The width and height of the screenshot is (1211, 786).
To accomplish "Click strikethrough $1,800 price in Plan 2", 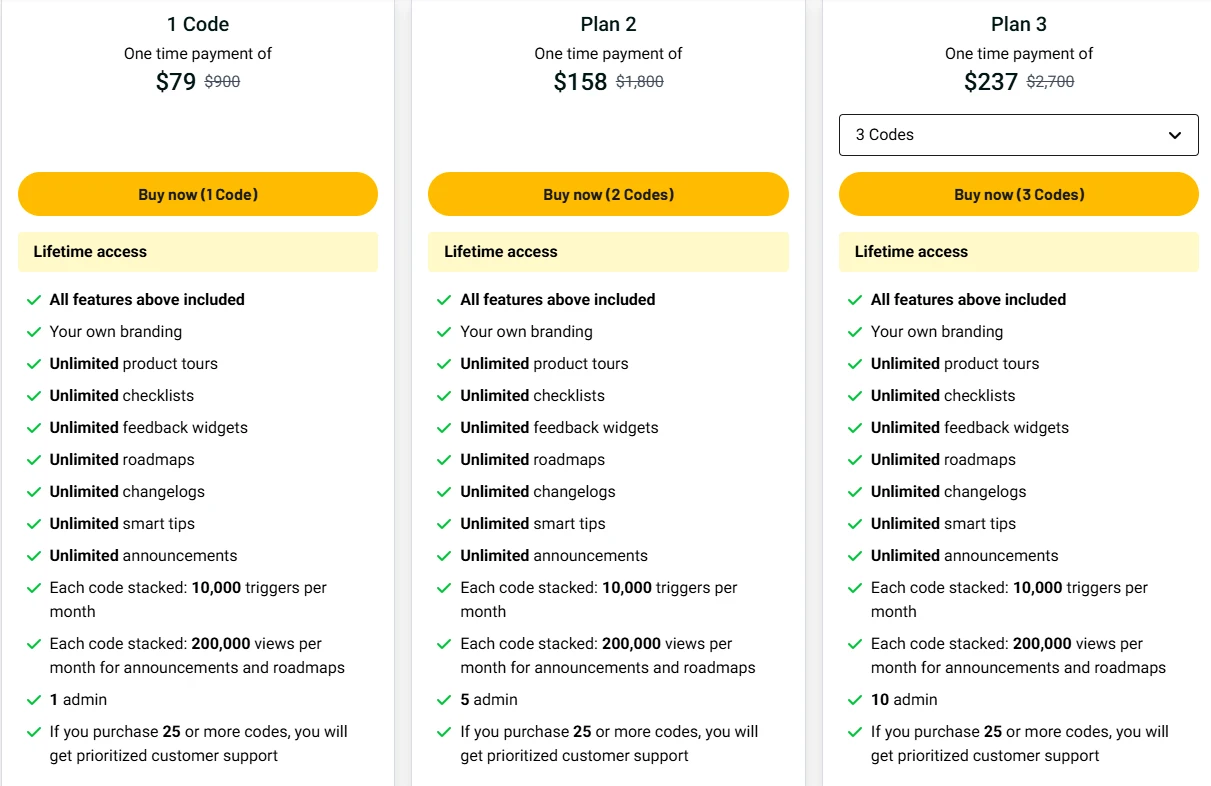I will (x=640, y=82).
